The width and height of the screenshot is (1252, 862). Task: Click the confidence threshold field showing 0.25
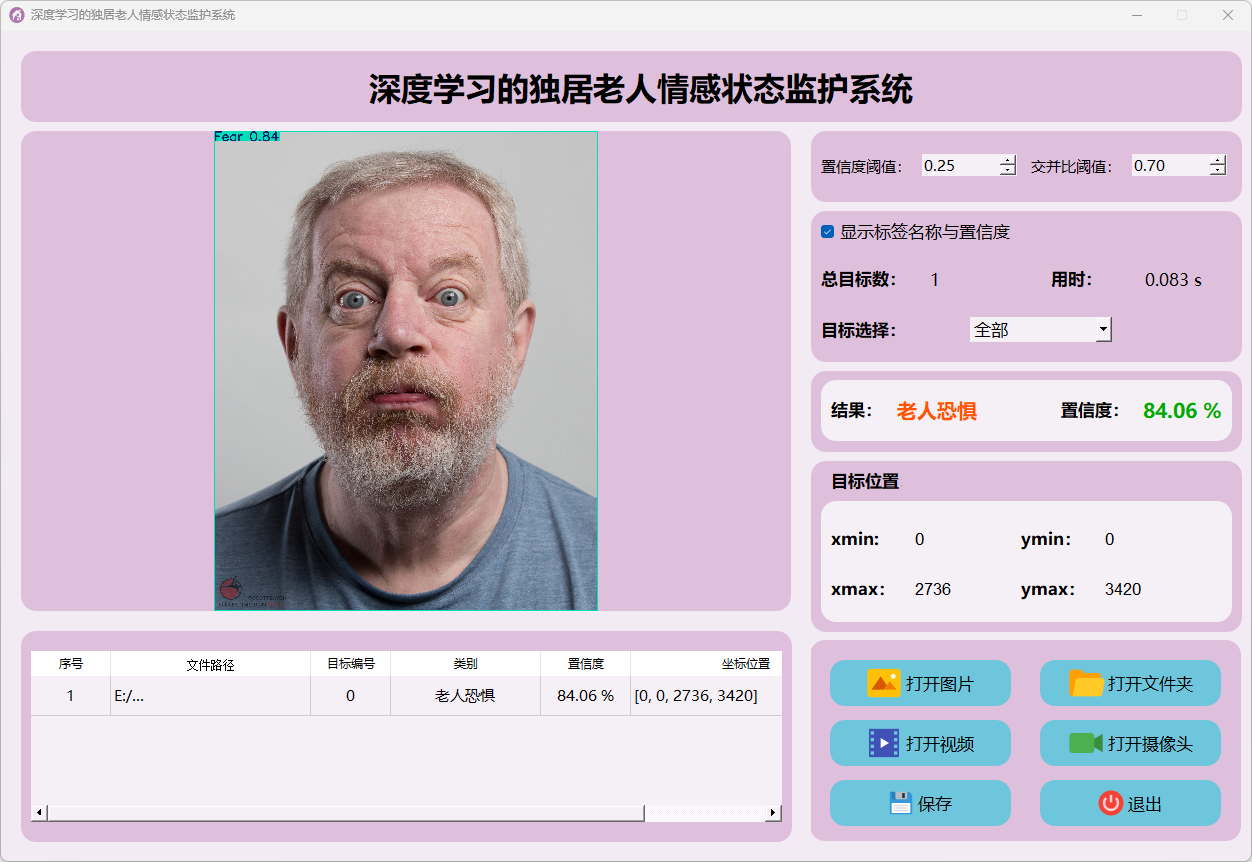[959, 166]
